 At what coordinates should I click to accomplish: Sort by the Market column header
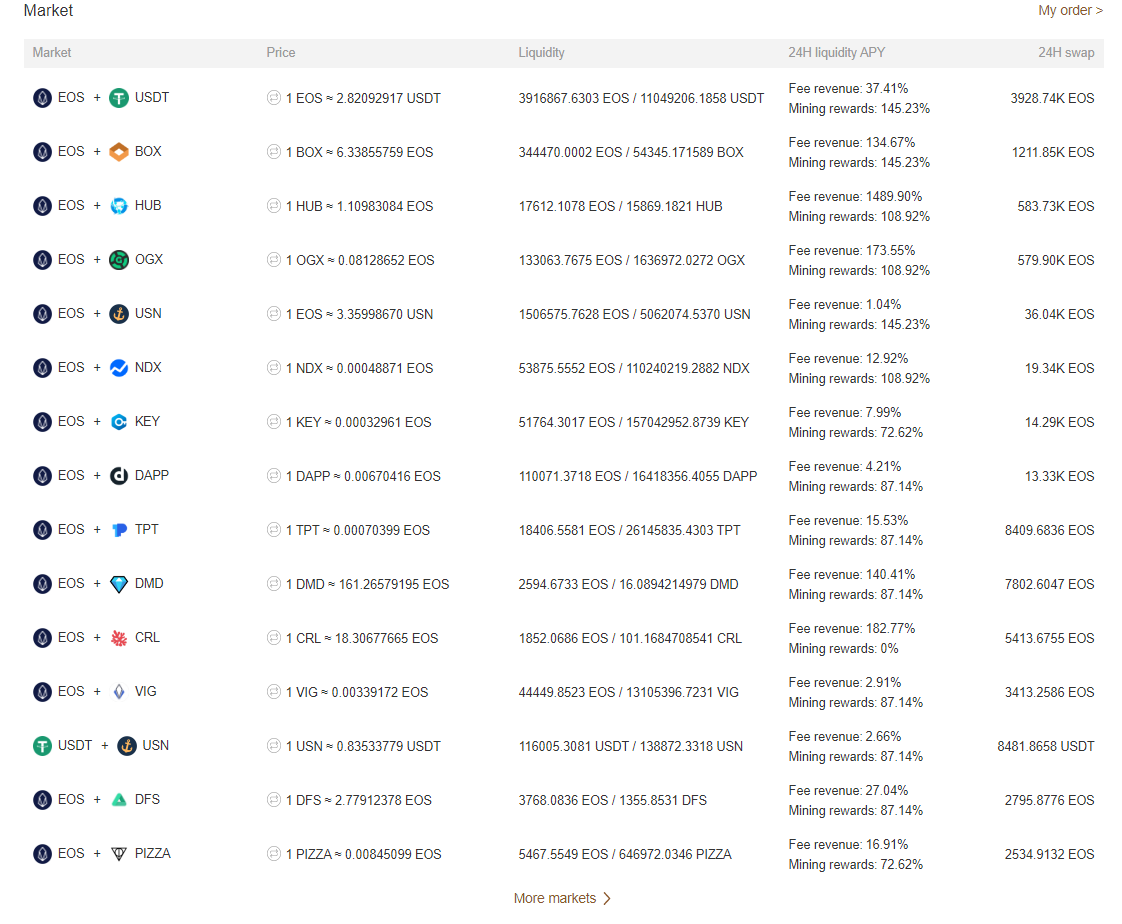(52, 52)
